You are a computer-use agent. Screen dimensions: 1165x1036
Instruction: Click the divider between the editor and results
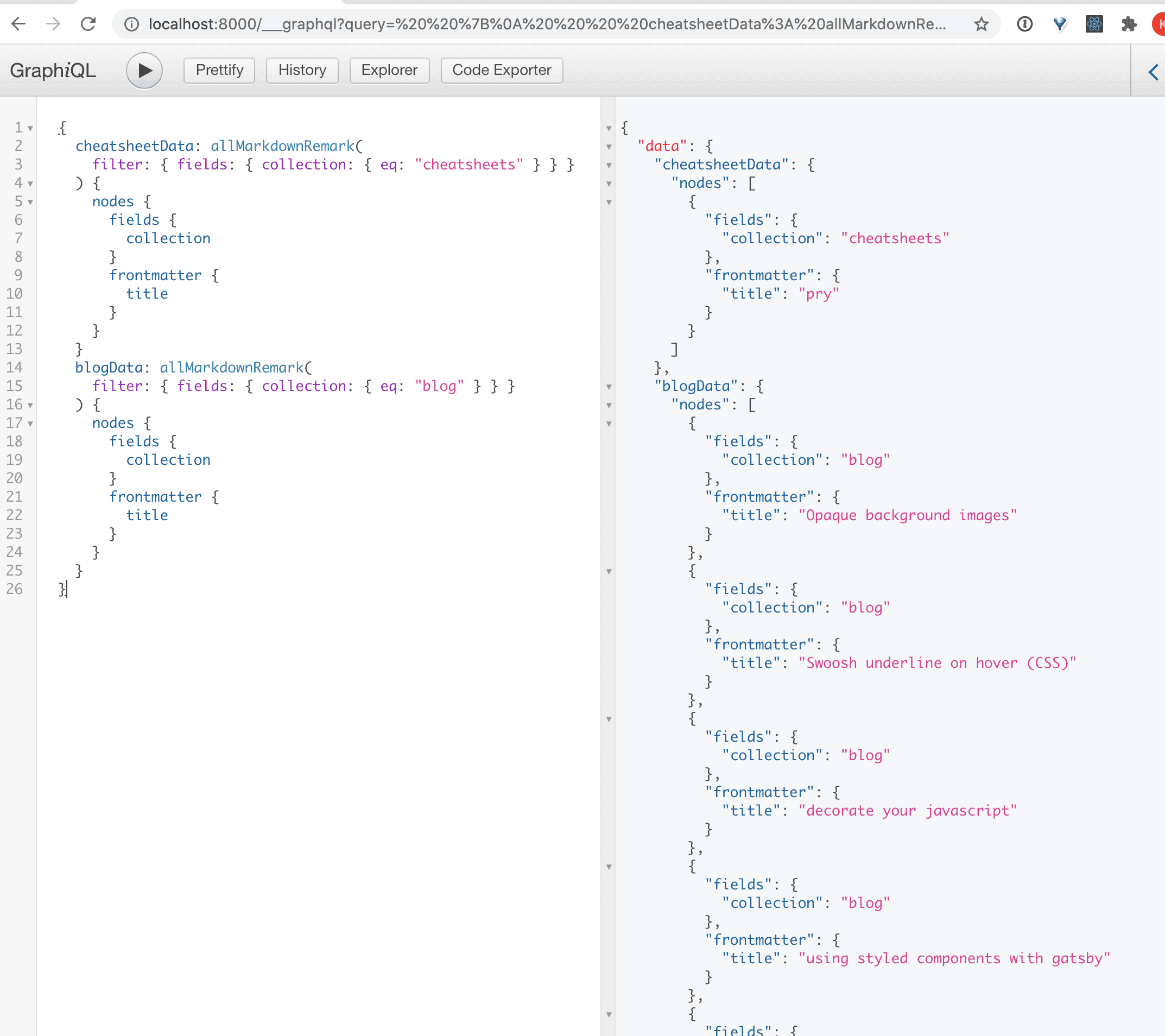tap(607, 627)
